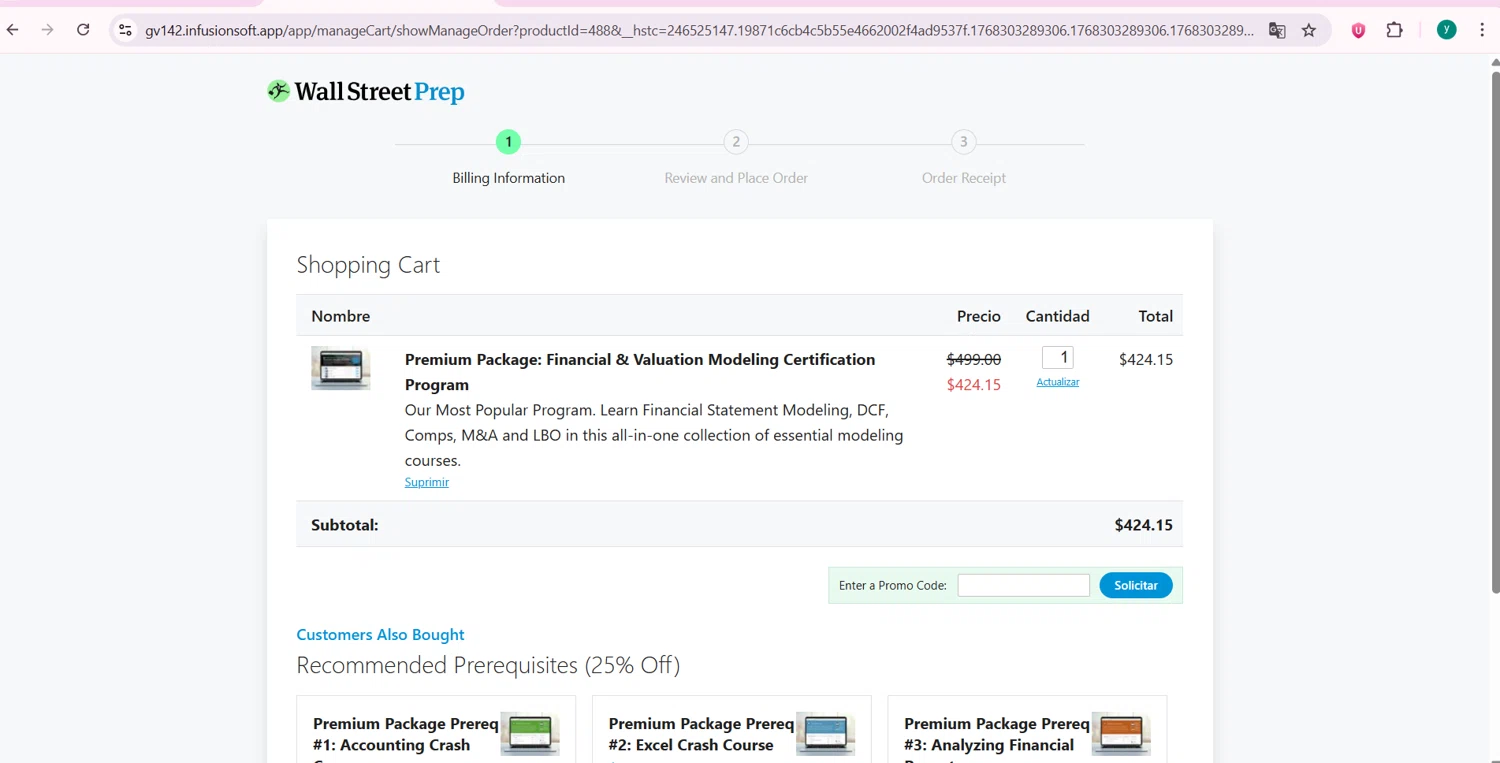
Task: Bookmark this page with star icon
Action: pyautogui.click(x=1309, y=30)
